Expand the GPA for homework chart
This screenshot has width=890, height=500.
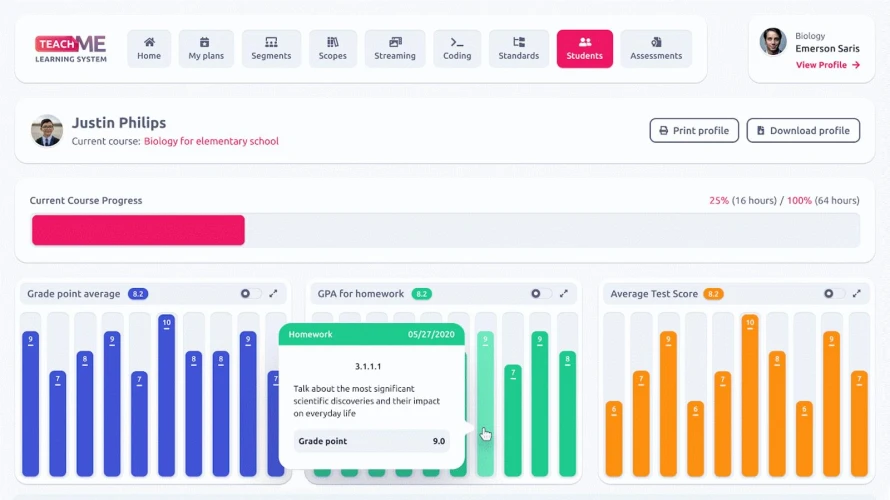(x=564, y=293)
